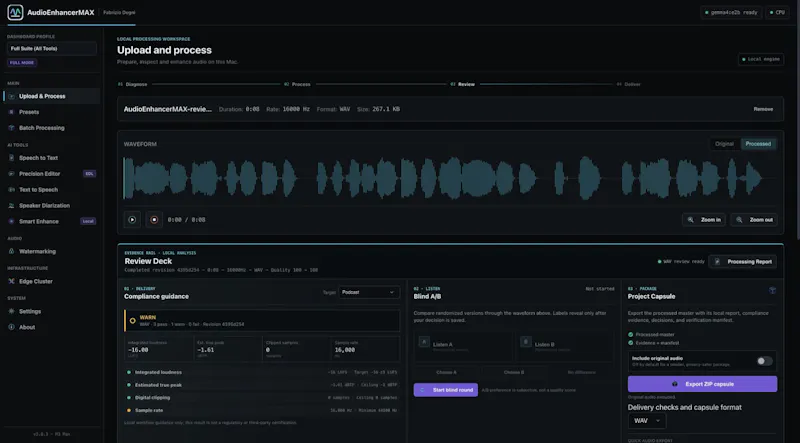The image size is (800, 443).
Task: Click the About info icon
Action: coord(11,327)
